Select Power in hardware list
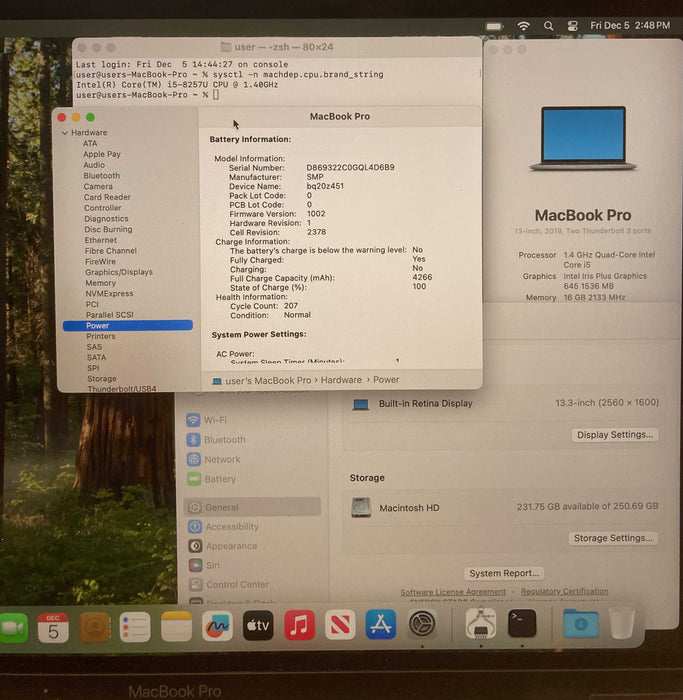 click(x=128, y=326)
